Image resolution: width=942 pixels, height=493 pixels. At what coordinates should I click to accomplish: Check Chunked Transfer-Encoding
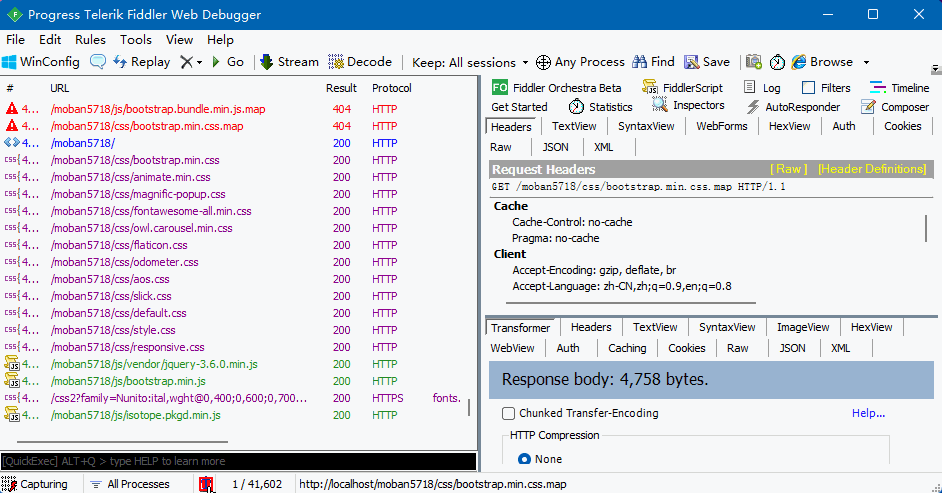point(508,413)
